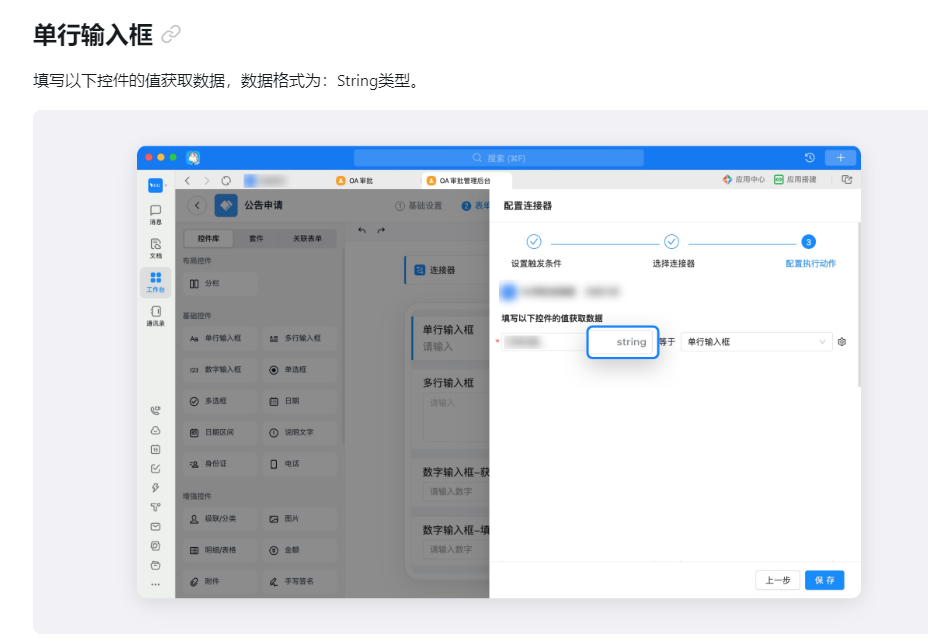The height and width of the screenshot is (642, 928).
Task: Select the OA审批管理后台 browser tab
Action: tap(465, 180)
